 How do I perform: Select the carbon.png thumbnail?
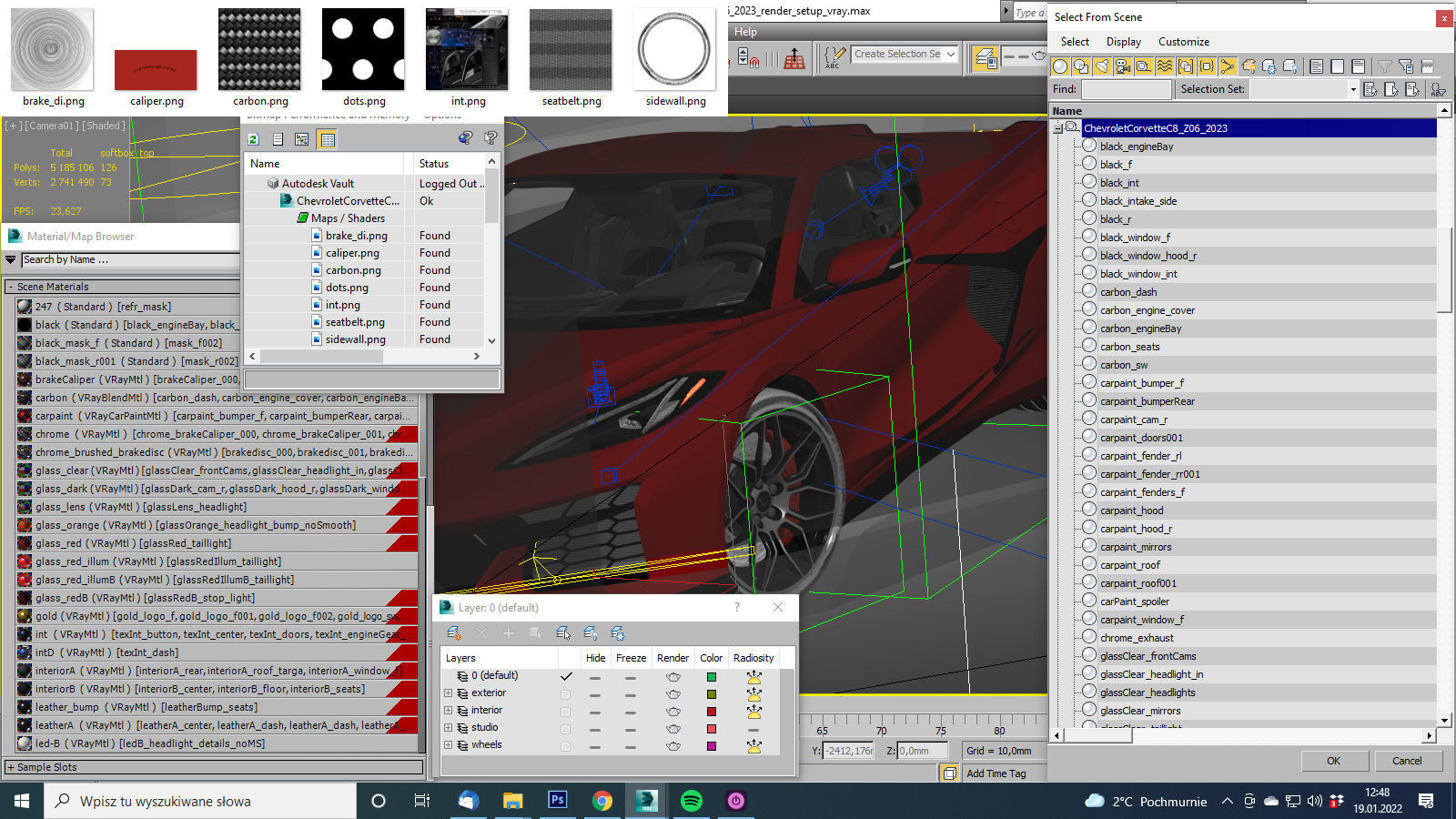pyautogui.click(x=260, y=57)
